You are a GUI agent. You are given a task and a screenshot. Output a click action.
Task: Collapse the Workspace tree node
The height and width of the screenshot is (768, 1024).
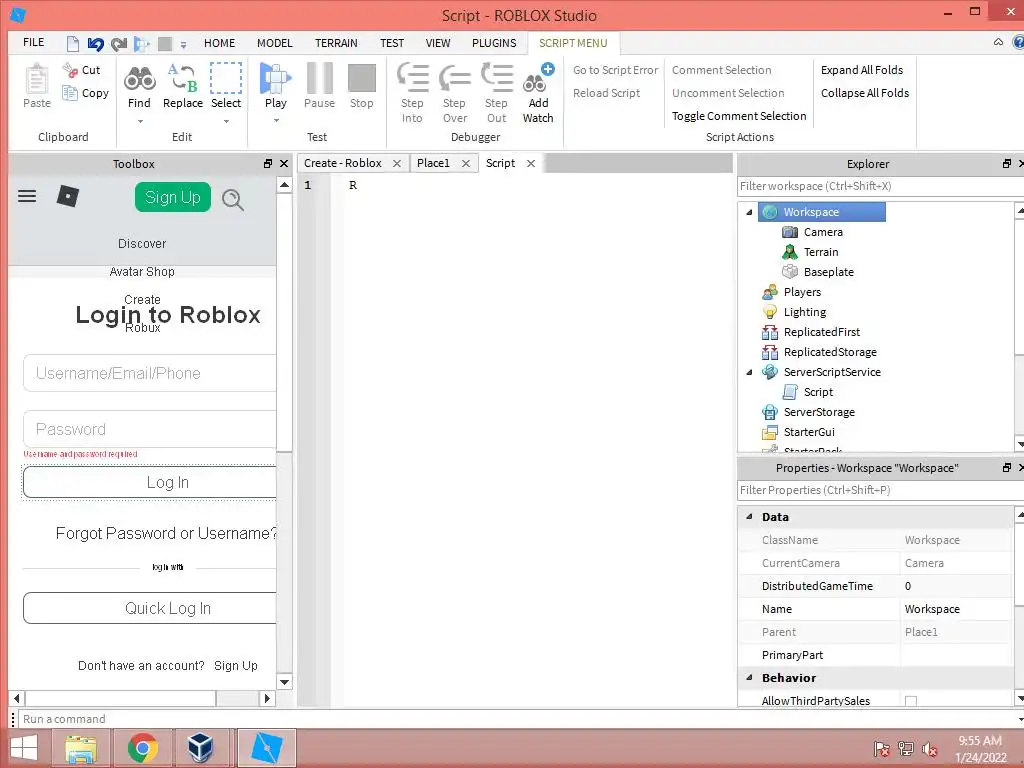pyautogui.click(x=749, y=212)
